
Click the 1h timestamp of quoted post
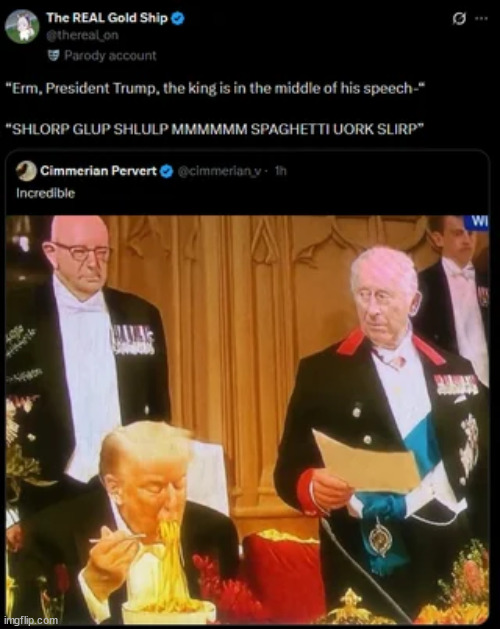[280, 171]
